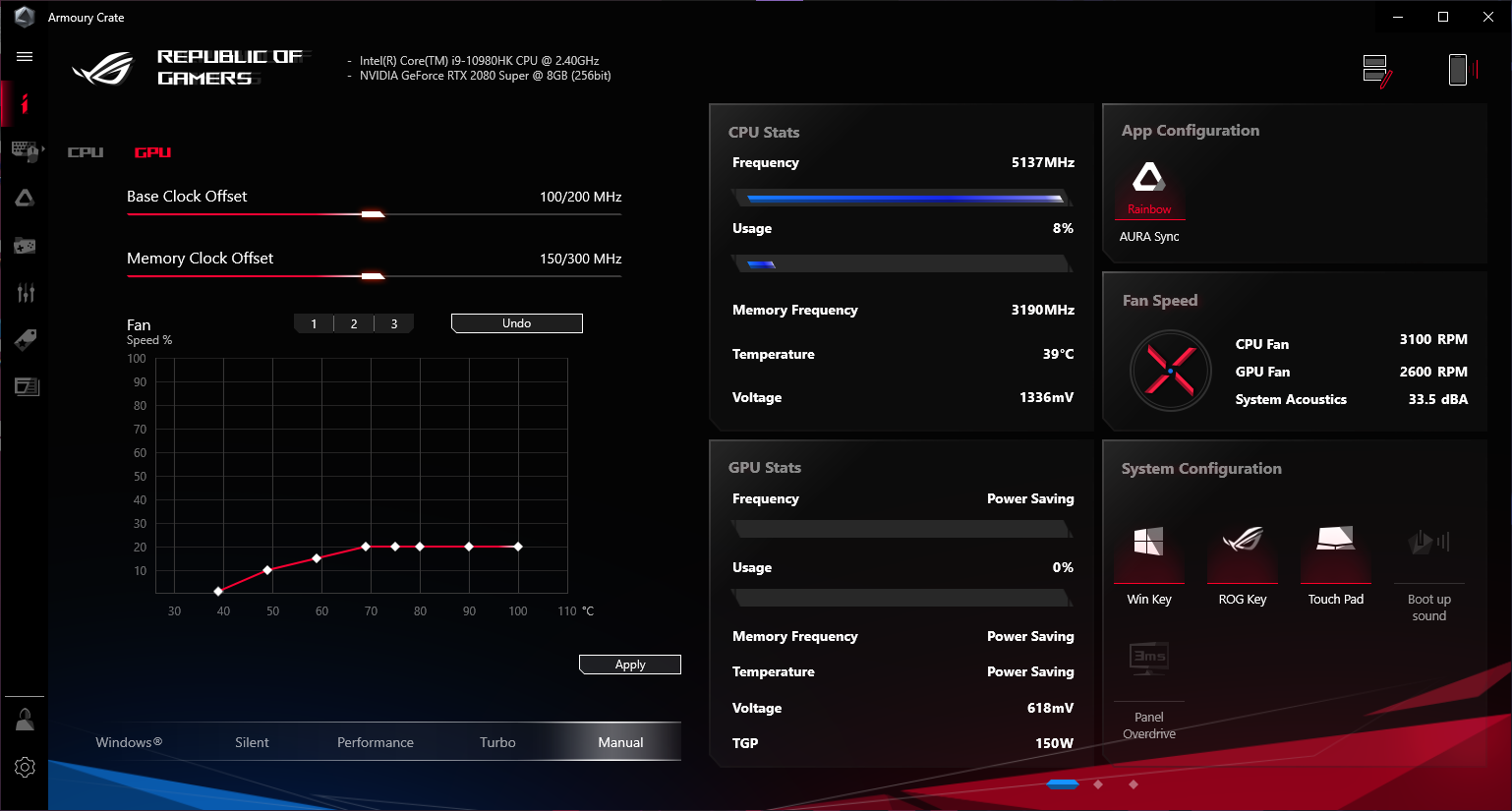The image size is (1512, 811).
Task: Select Manual mode
Action: click(620, 742)
